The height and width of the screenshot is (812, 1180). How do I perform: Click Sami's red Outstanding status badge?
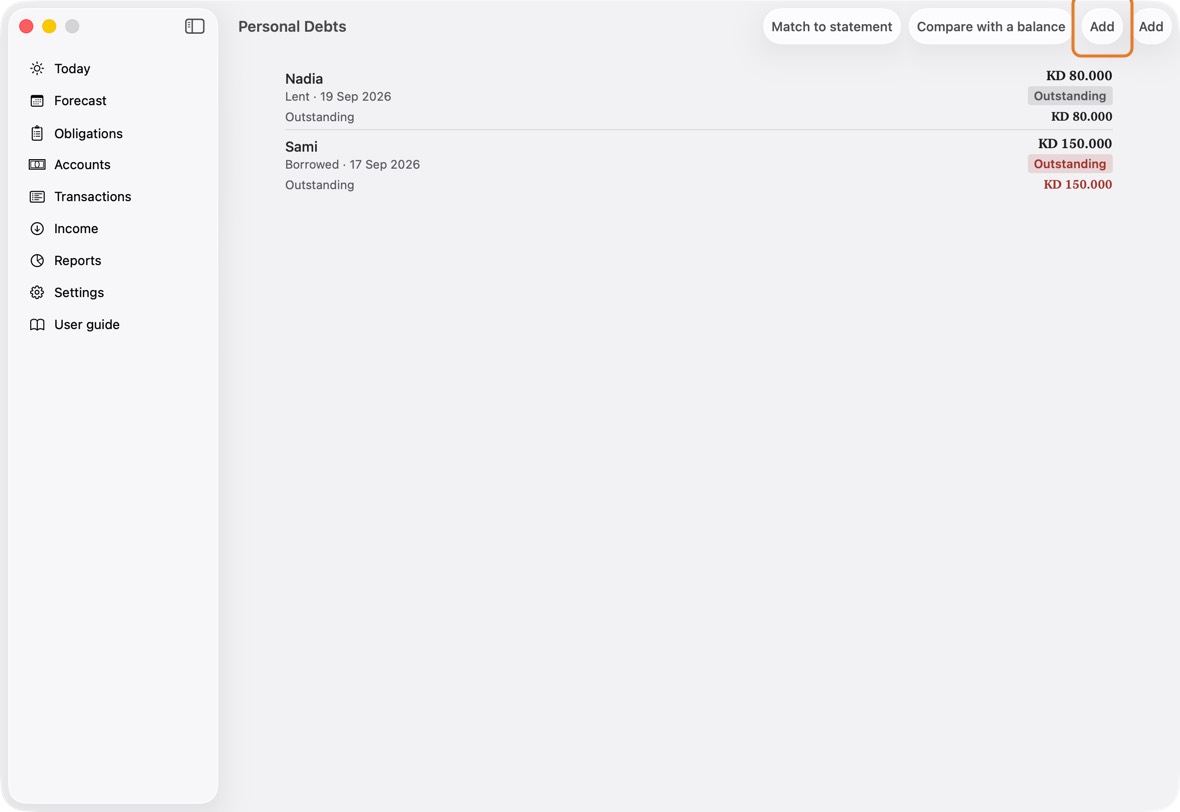point(1069,163)
